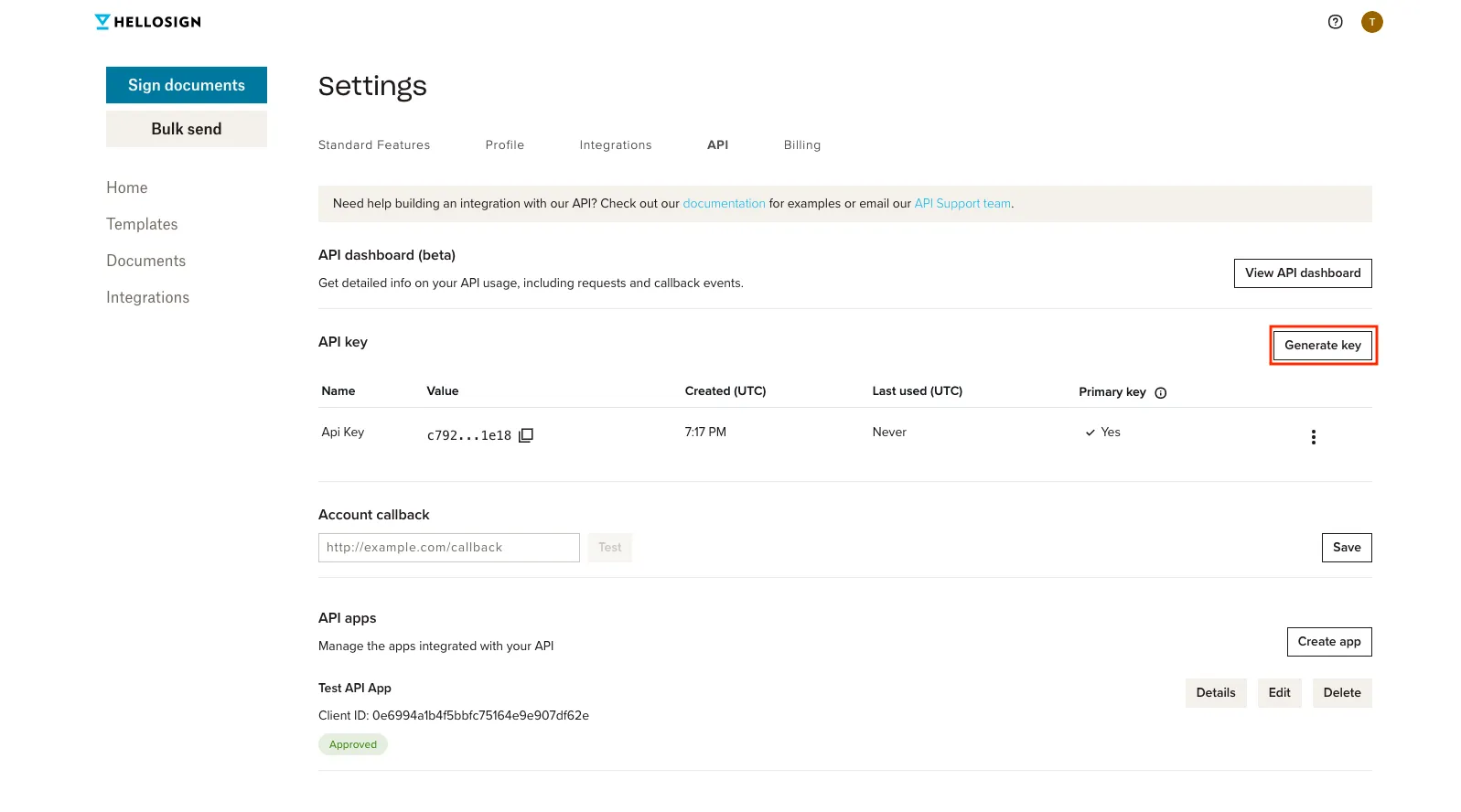
Task: Click View API dashboard button
Action: [x=1303, y=273]
